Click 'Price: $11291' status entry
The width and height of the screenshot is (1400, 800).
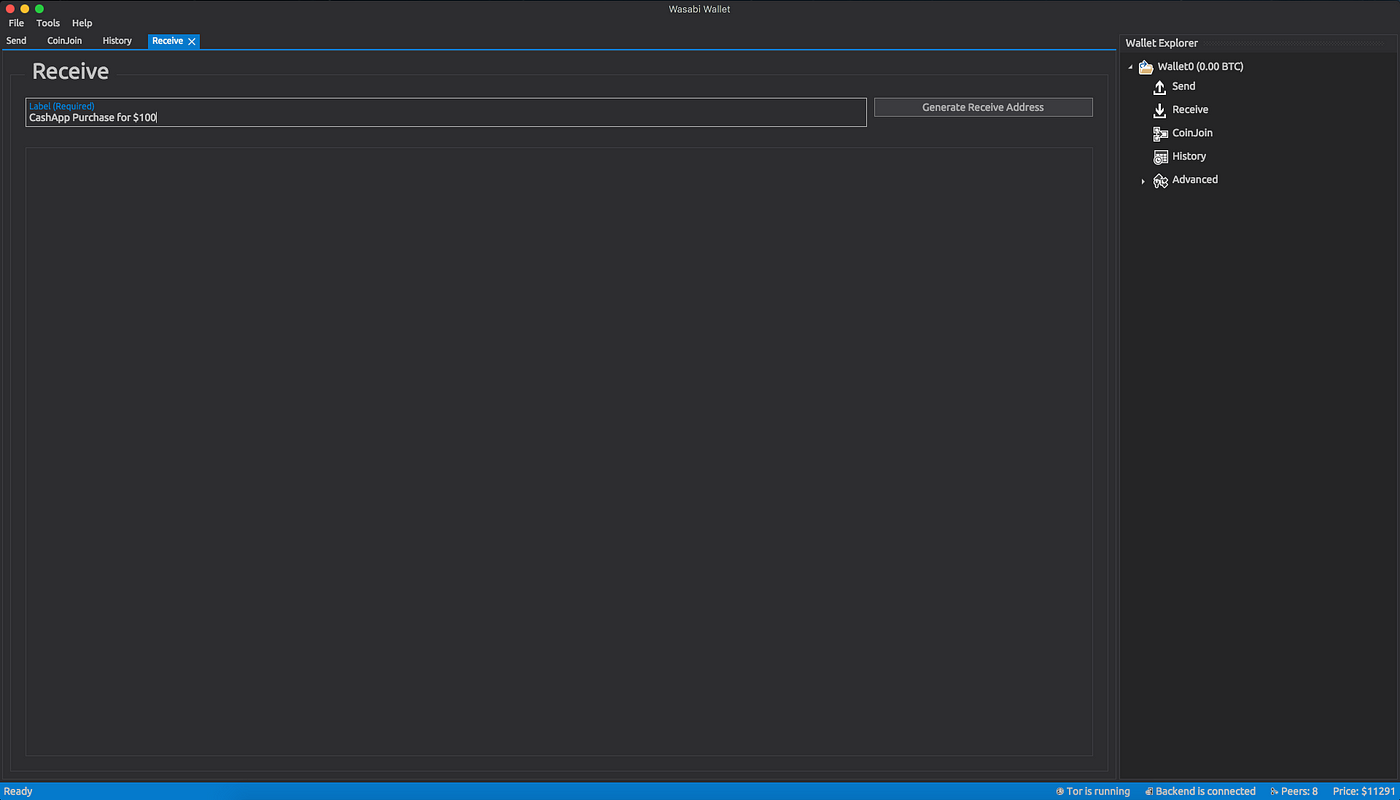[1363, 791]
